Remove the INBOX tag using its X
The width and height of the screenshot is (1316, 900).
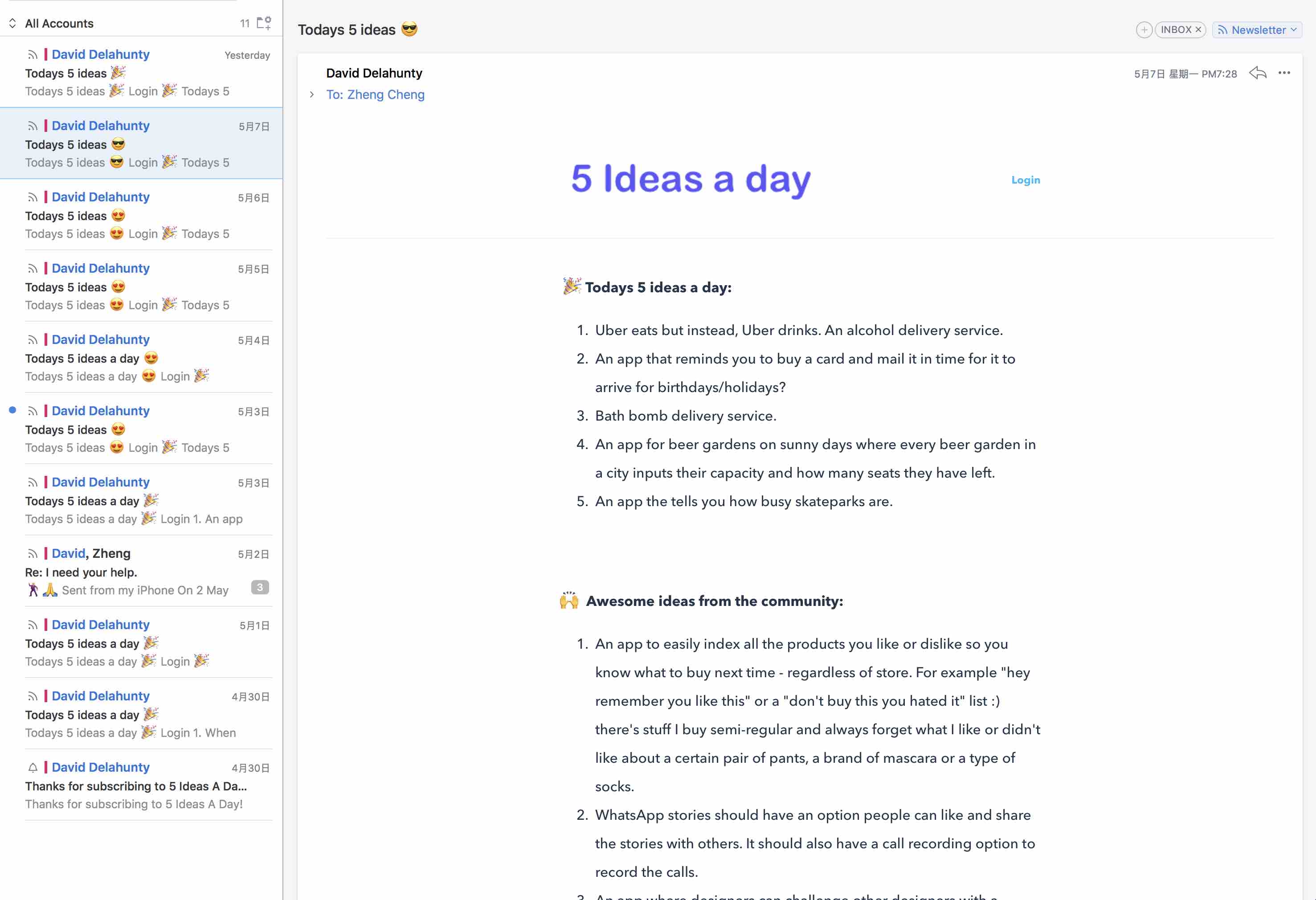[x=1199, y=29]
